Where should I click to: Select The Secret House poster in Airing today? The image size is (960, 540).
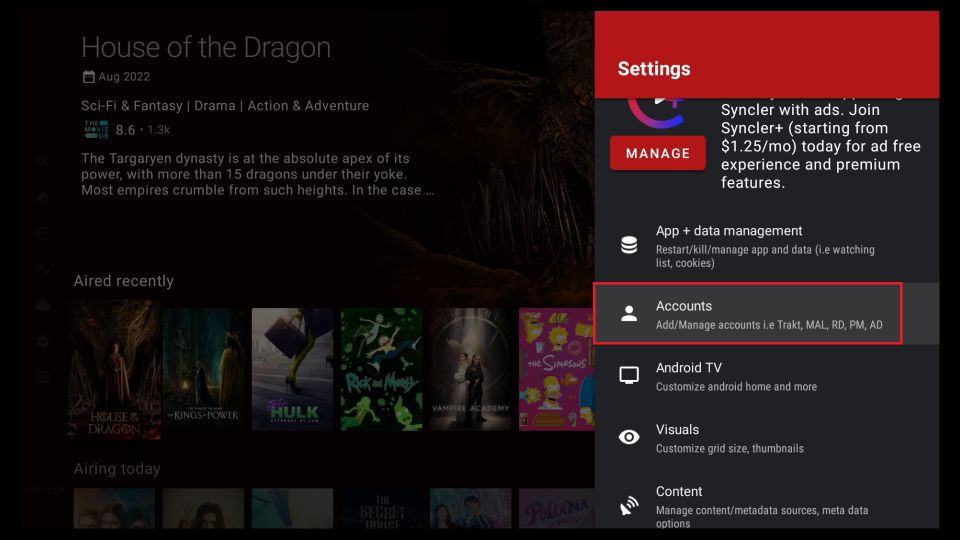tap(381, 508)
